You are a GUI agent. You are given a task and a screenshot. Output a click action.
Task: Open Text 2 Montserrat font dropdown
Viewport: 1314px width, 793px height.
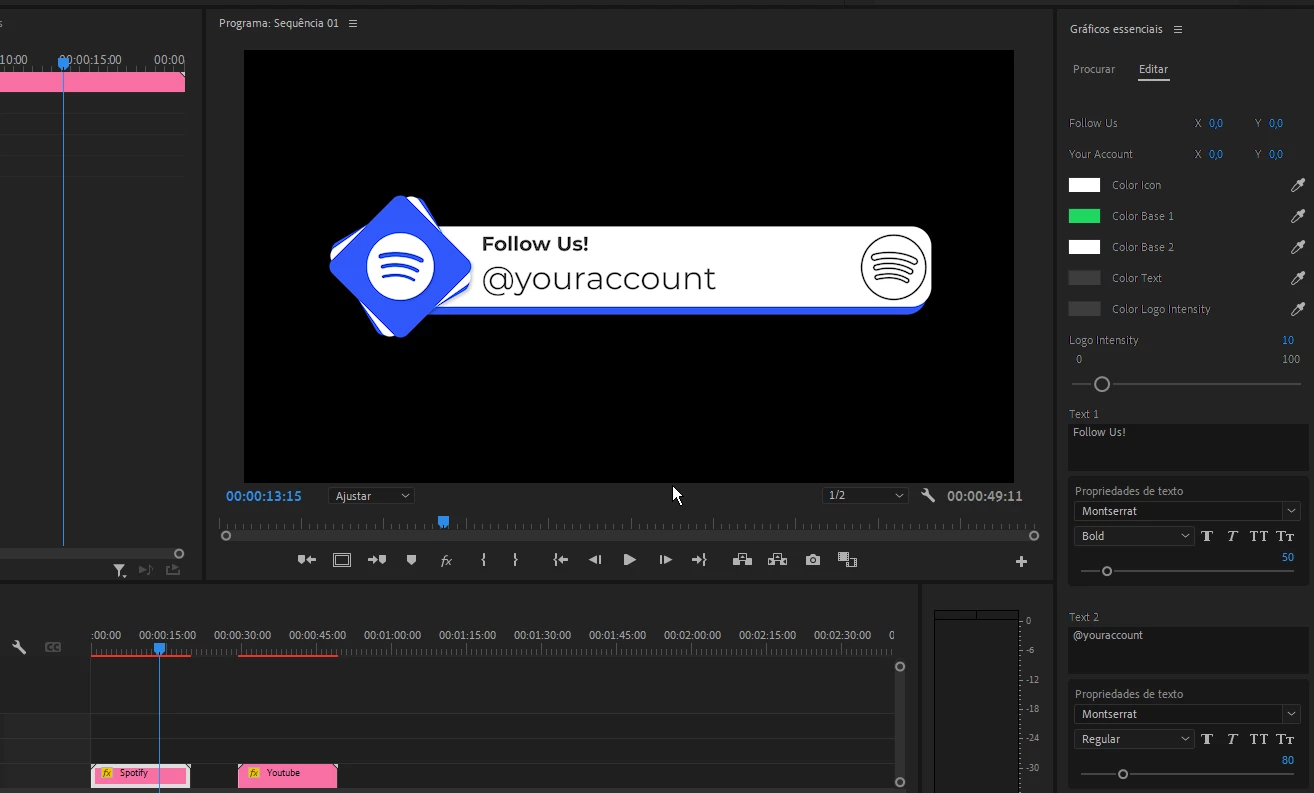1187,714
